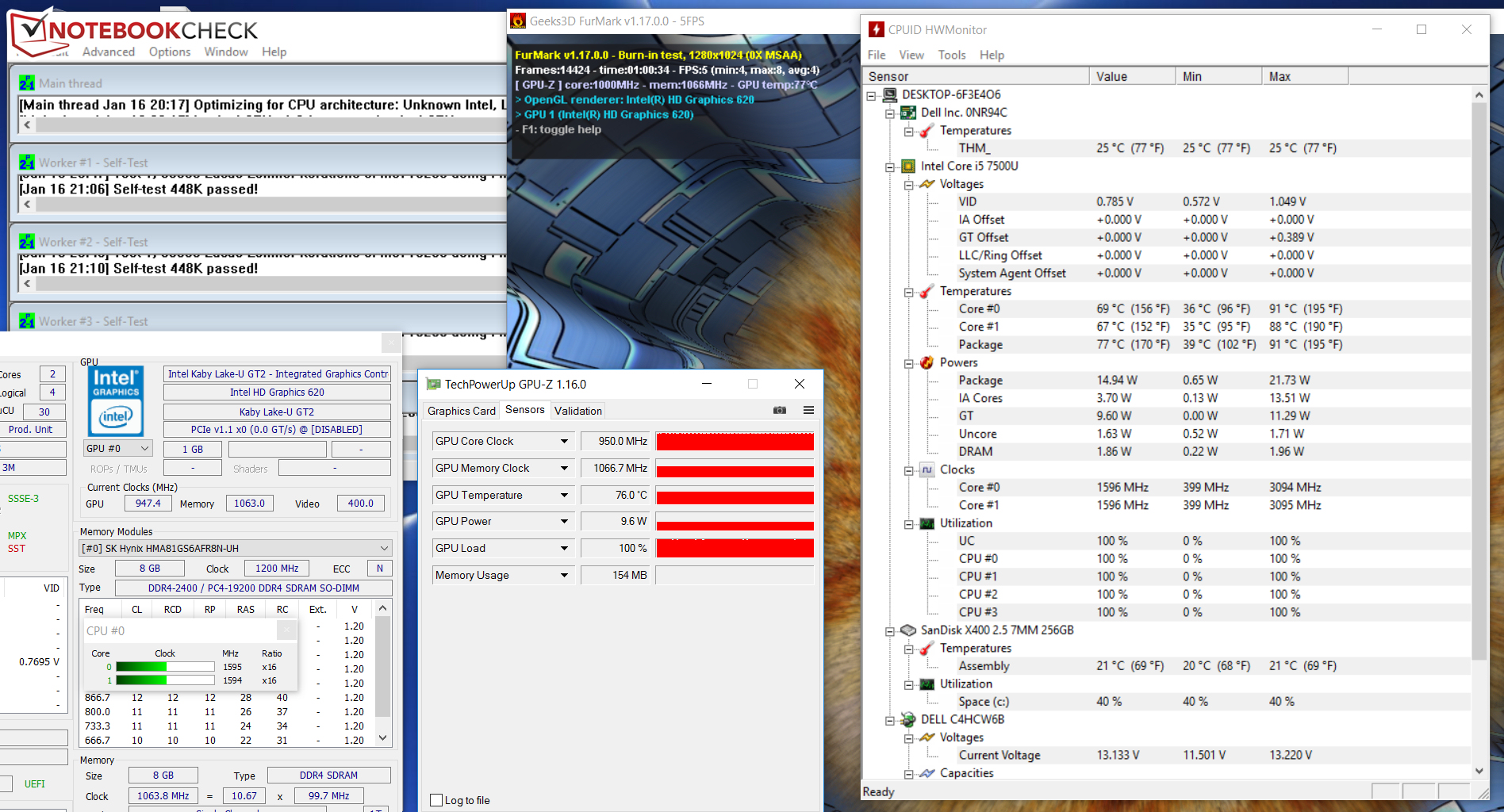Collapse the SanDisk X400 tree node
Viewport: 1504px width, 812px height.
pos(890,630)
